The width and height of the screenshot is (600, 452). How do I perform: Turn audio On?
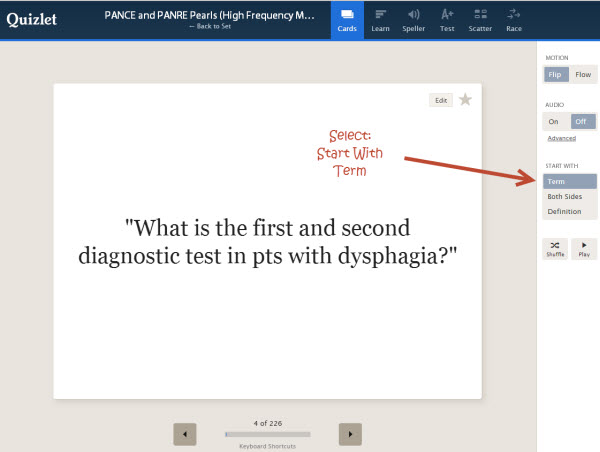click(553, 121)
